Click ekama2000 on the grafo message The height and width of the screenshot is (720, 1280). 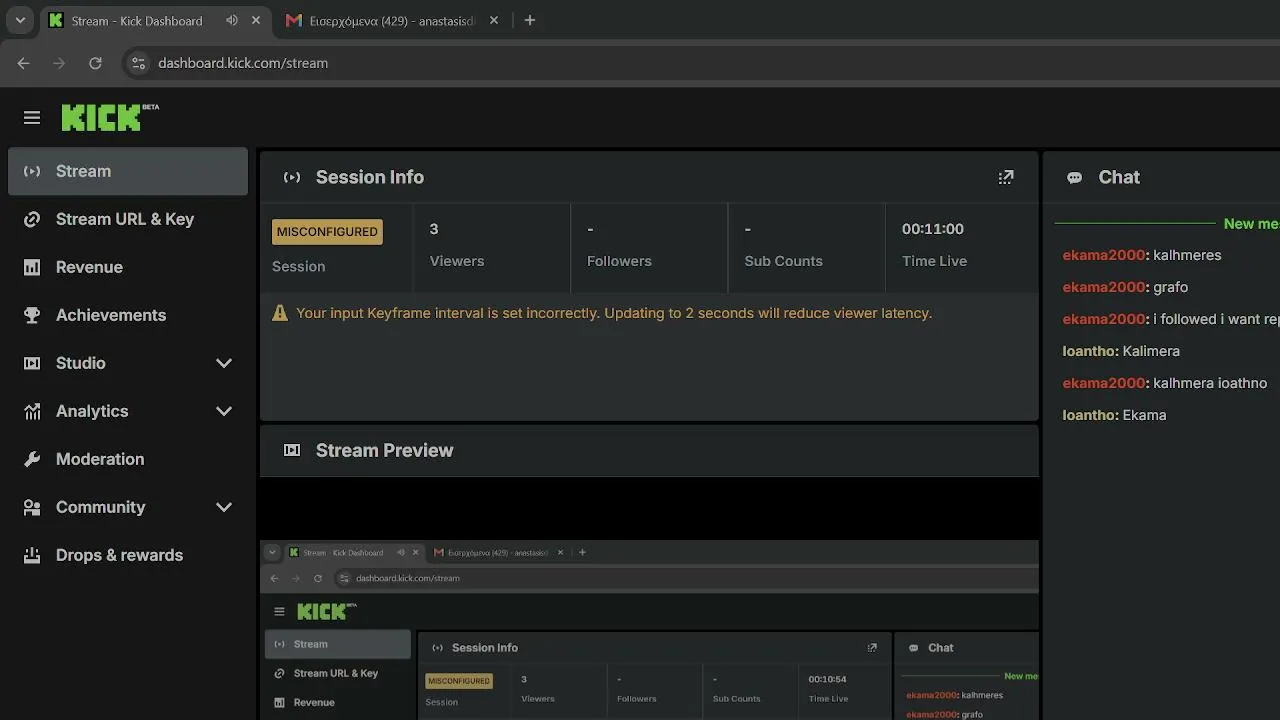(x=1103, y=287)
